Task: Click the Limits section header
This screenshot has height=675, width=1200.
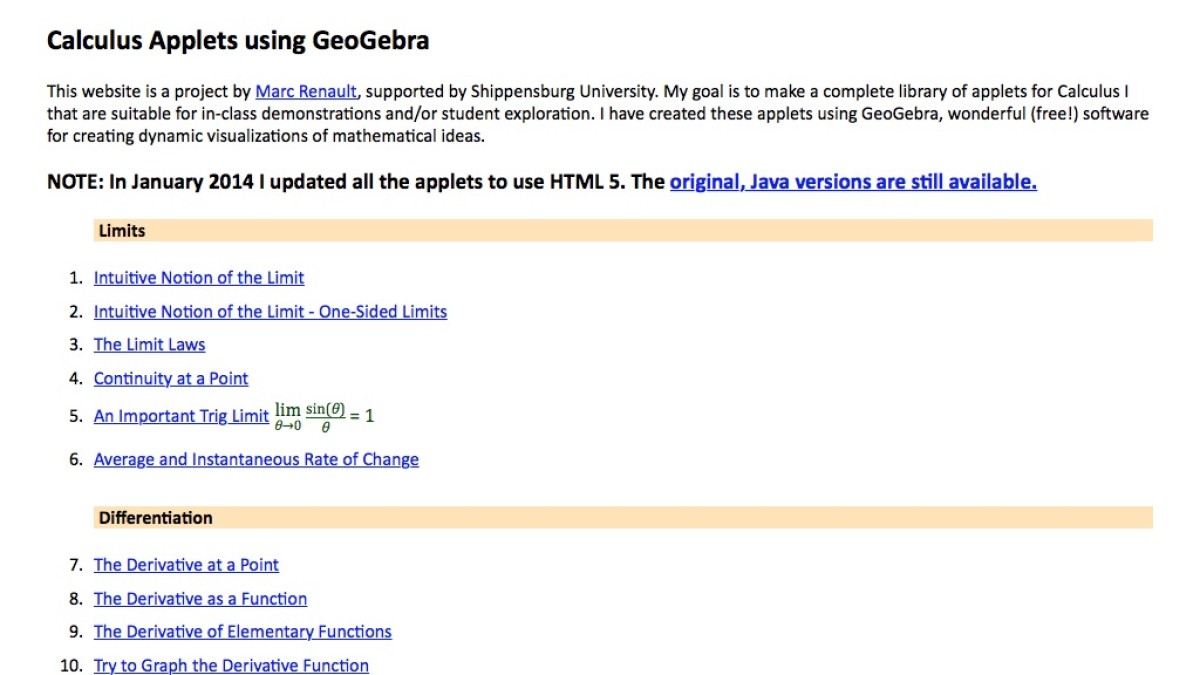Action: (x=121, y=230)
